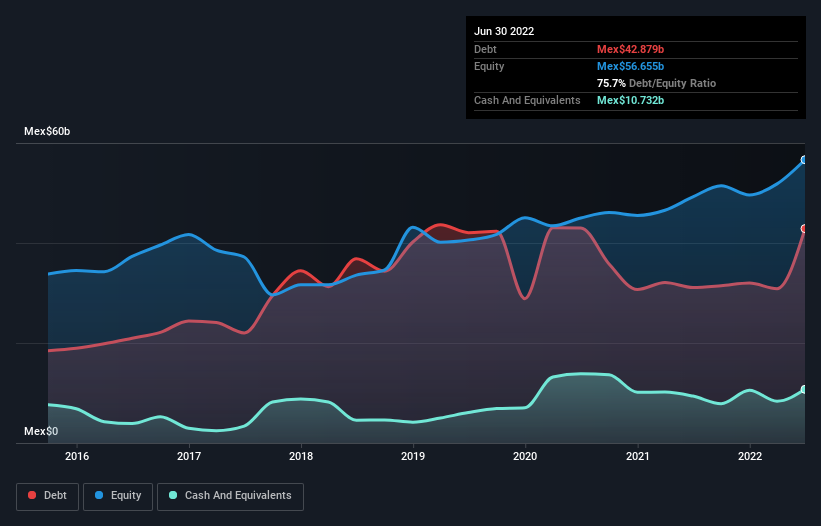This screenshot has height=526, width=821.
Task: Select the blue Equity end-point marker
Action: (x=804, y=160)
